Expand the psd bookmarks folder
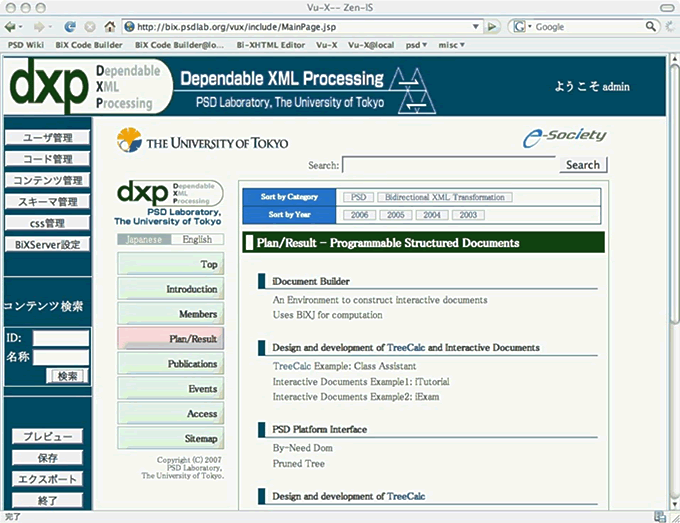The image size is (680, 523). click(x=416, y=45)
